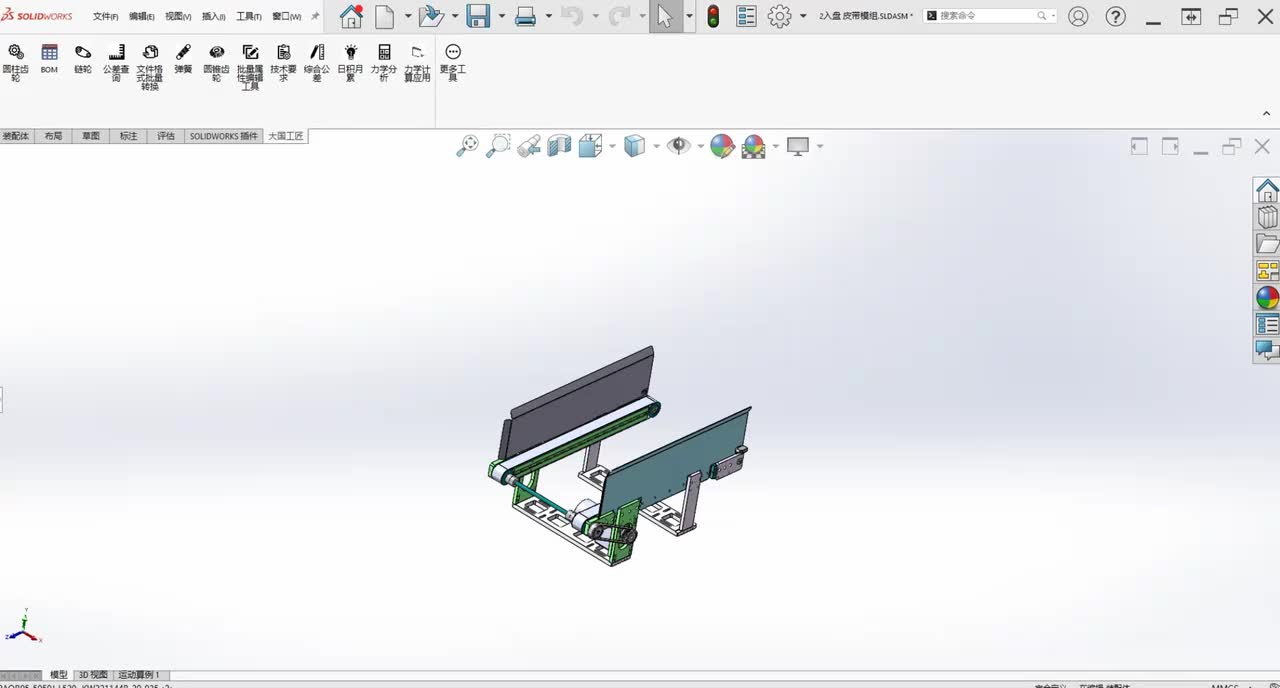The width and height of the screenshot is (1280, 688).
Task: Click the Previous View icon
Action: tap(529, 146)
